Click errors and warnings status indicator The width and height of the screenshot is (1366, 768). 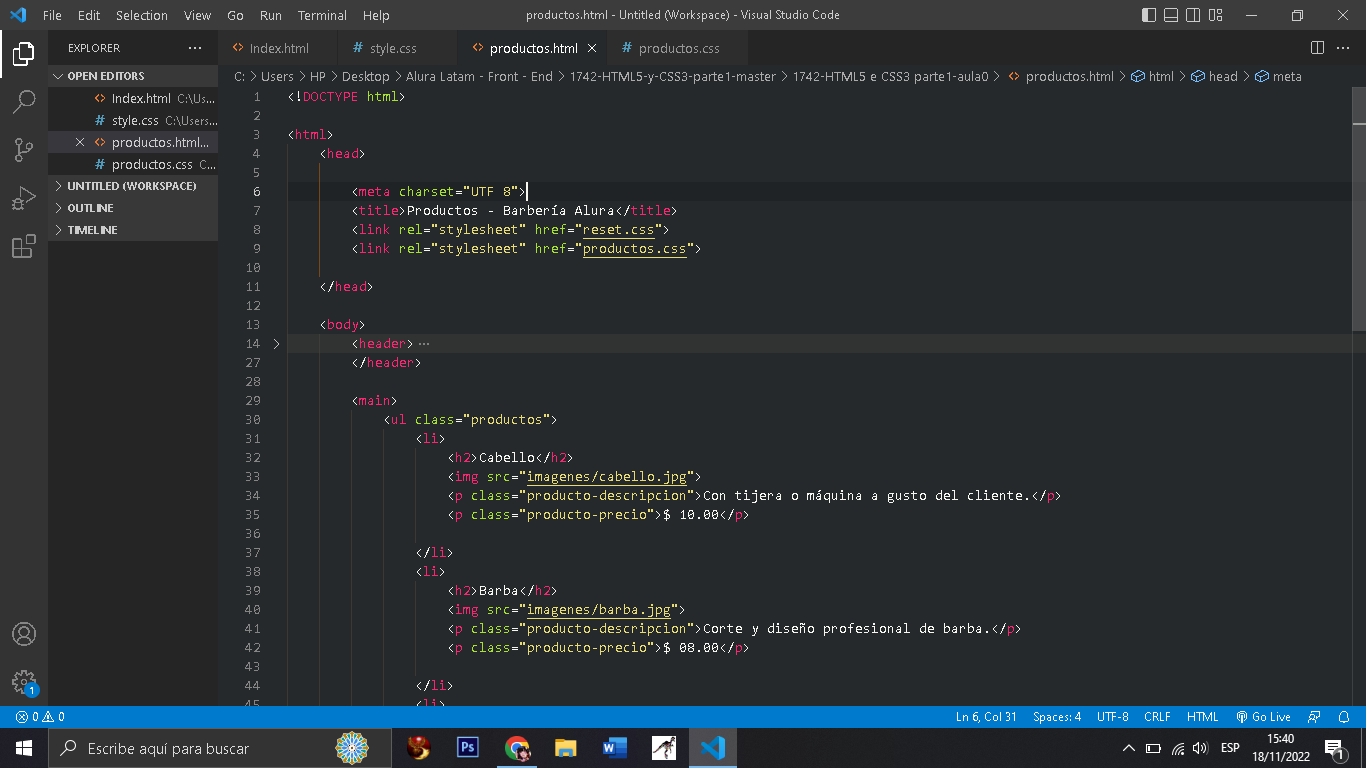[40, 717]
